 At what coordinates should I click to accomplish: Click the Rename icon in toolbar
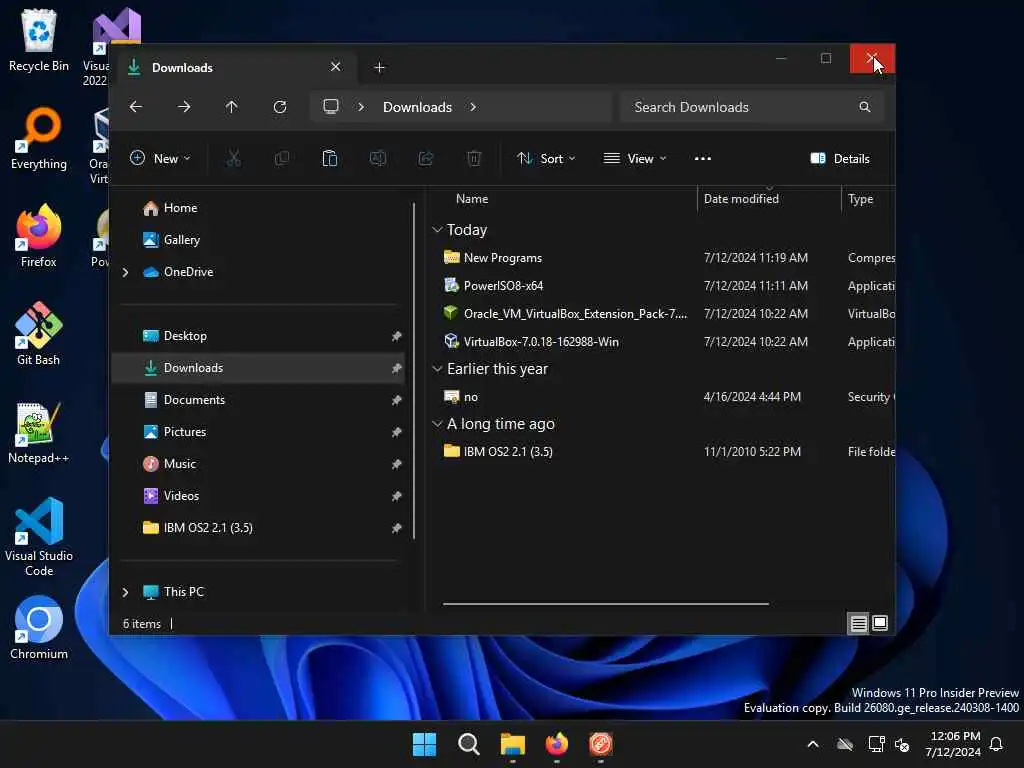pos(378,158)
